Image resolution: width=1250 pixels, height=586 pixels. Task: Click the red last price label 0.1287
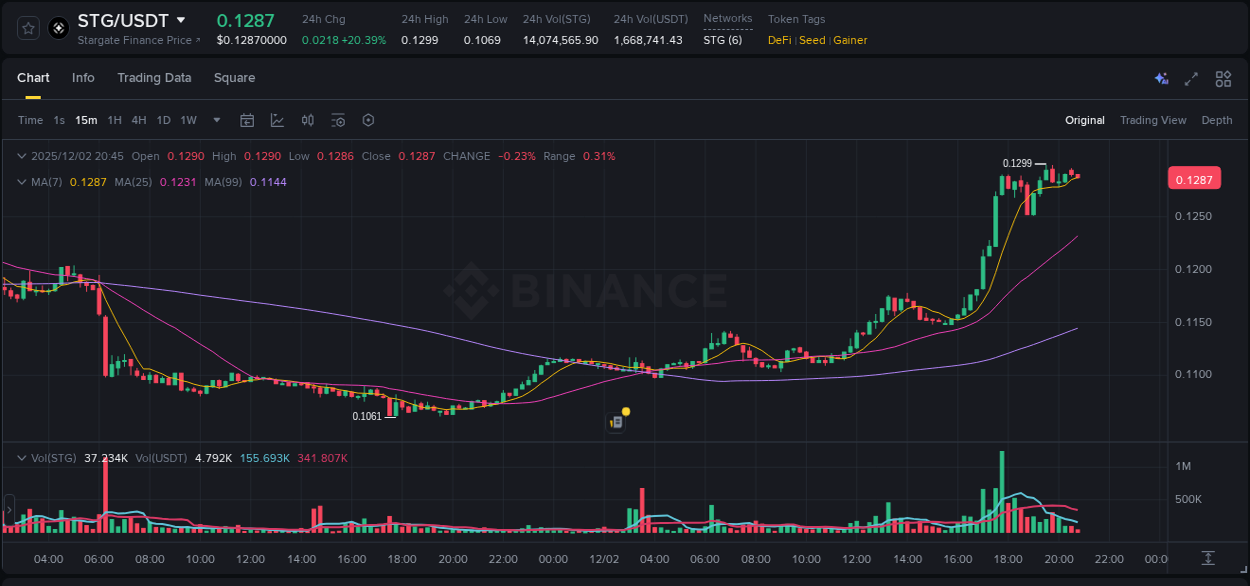pos(1195,178)
